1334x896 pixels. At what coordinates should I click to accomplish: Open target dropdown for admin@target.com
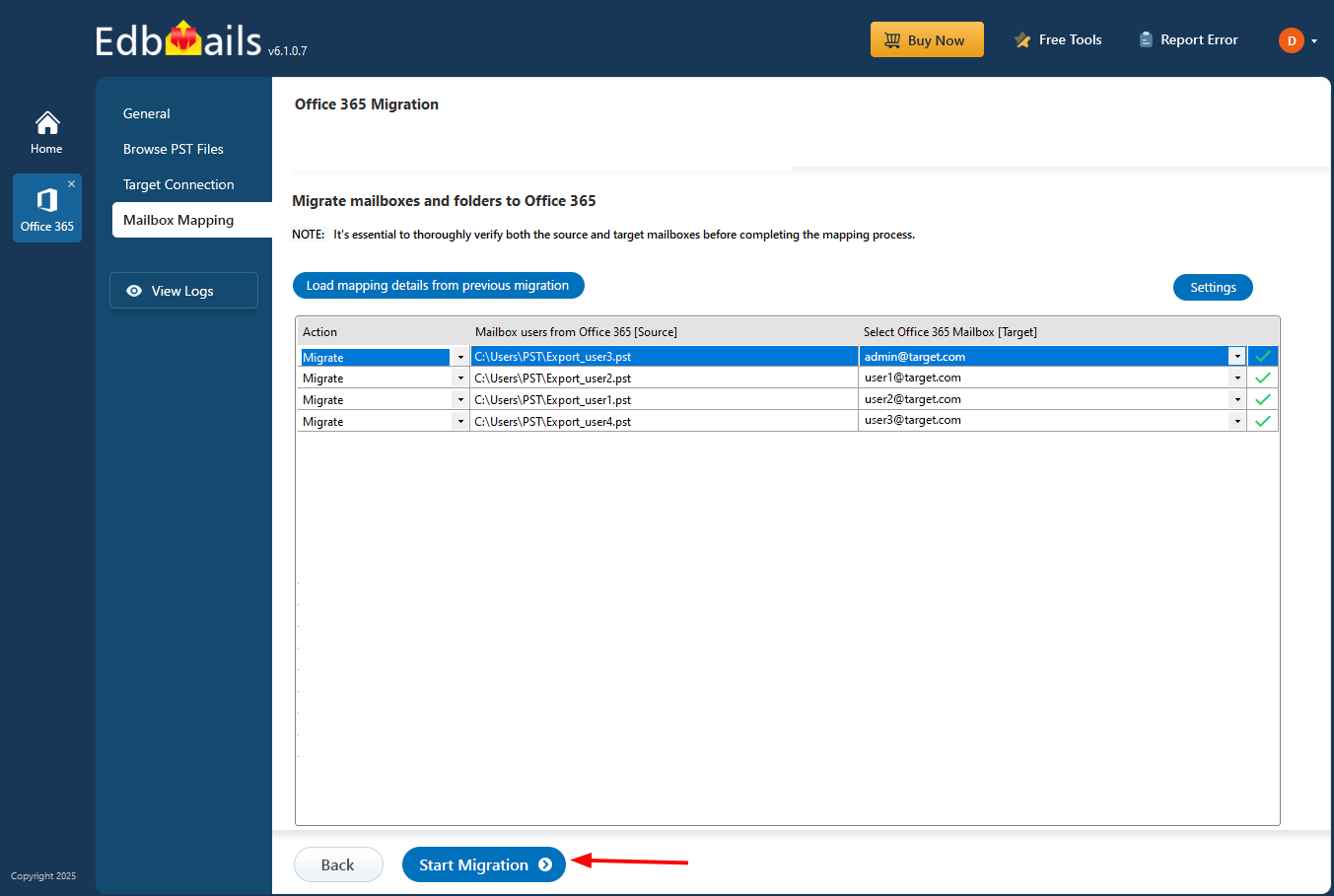tap(1237, 357)
